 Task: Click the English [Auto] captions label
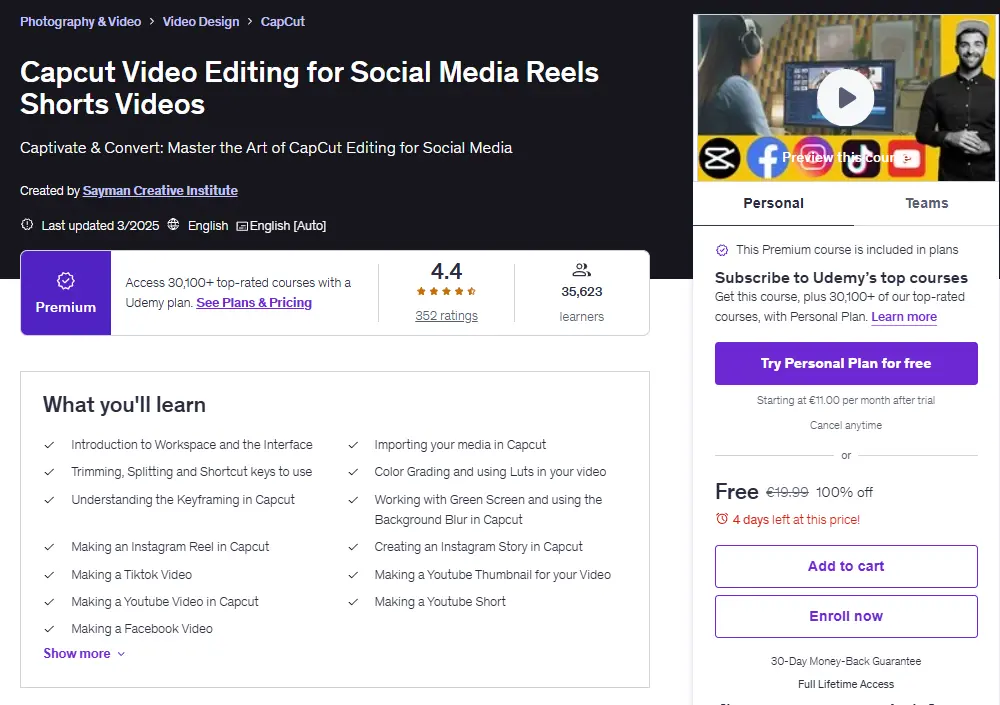pos(288,225)
